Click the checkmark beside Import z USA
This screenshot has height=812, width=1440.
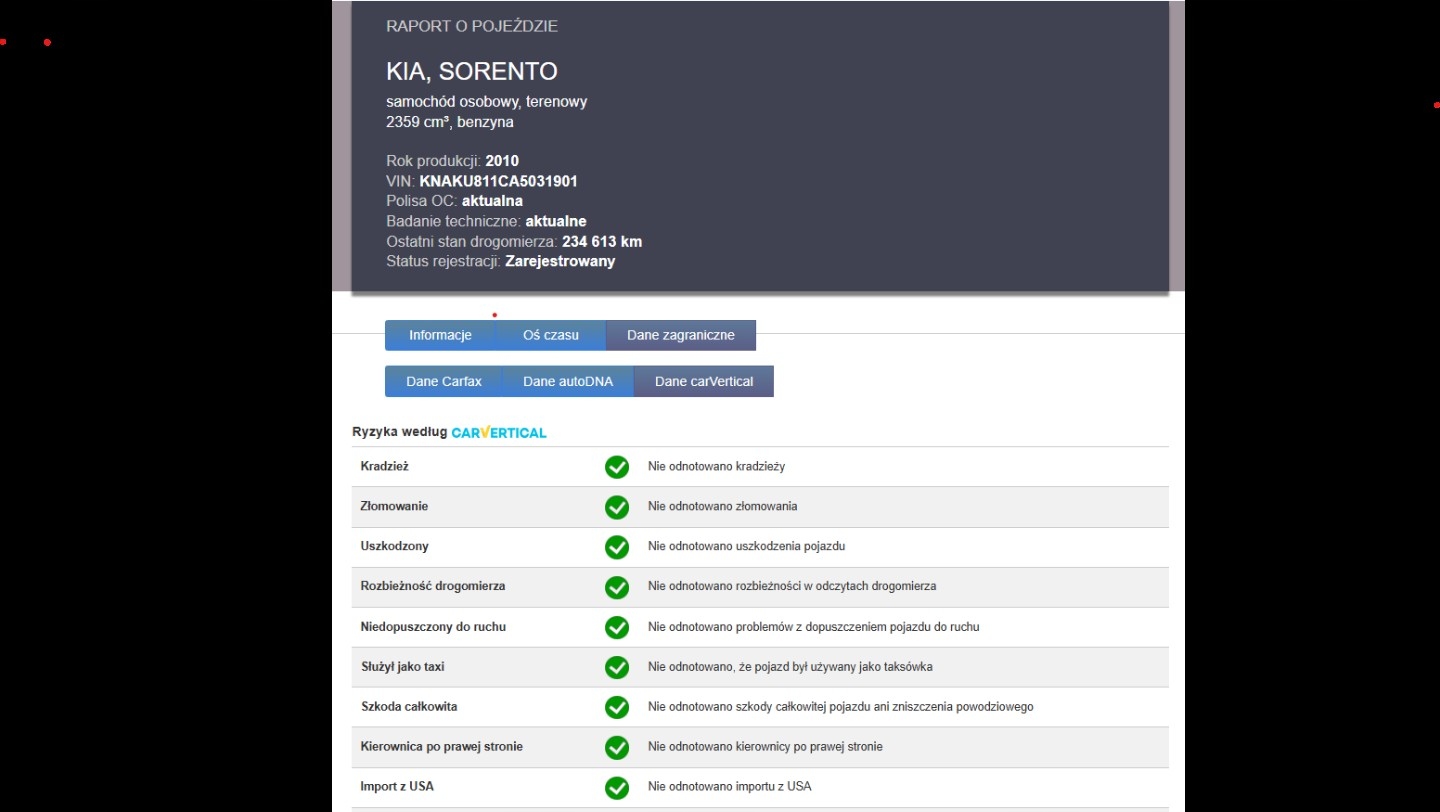pyautogui.click(x=617, y=787)
